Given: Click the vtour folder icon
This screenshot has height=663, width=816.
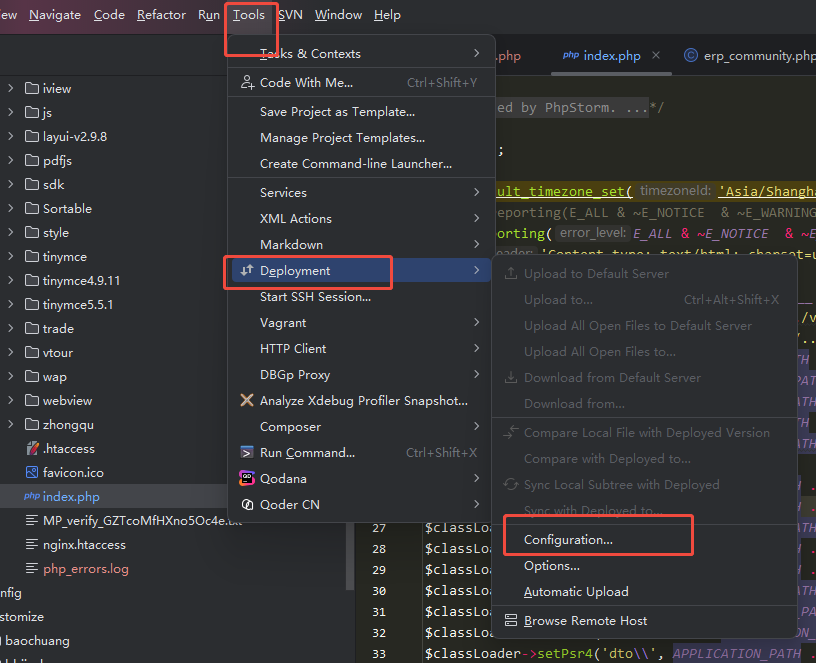Looking at the screenshot, I should click(x=32, y=352).
